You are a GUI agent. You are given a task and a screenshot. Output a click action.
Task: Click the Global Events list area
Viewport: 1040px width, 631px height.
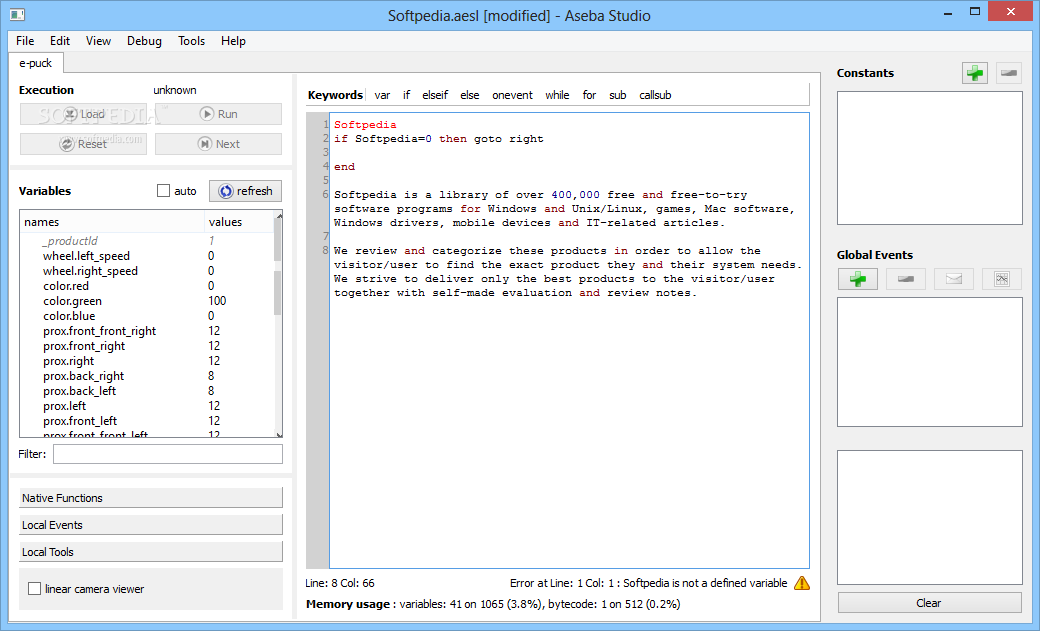point(929,362)
